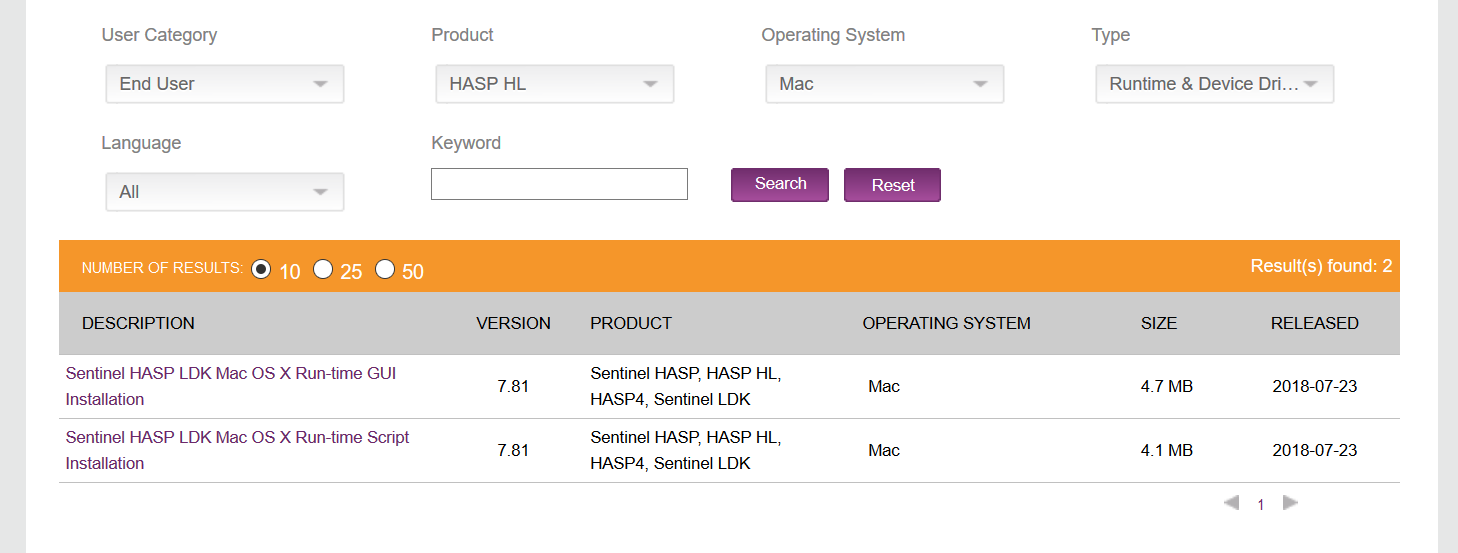
Task: Click page number 1 in pagination
Action: coord(1260,505)
